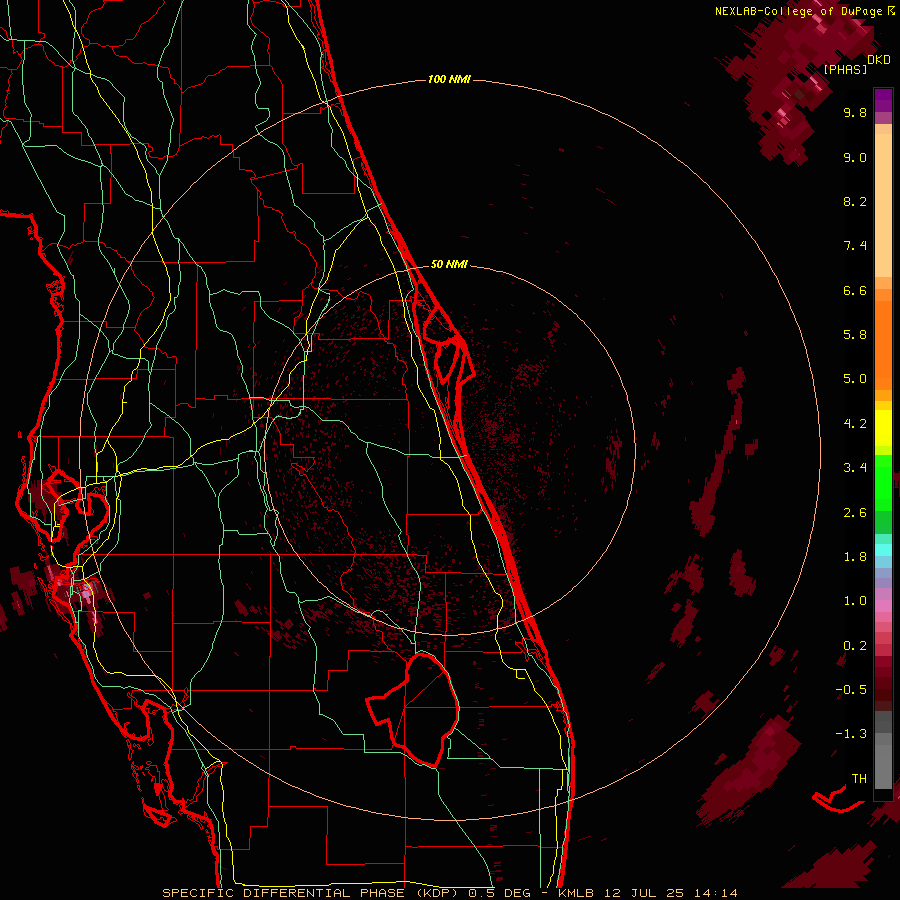Image resolution: width=900 pixels, height=900 pixels.
Task: Click the DKD product code label
Action: point(879,60)
